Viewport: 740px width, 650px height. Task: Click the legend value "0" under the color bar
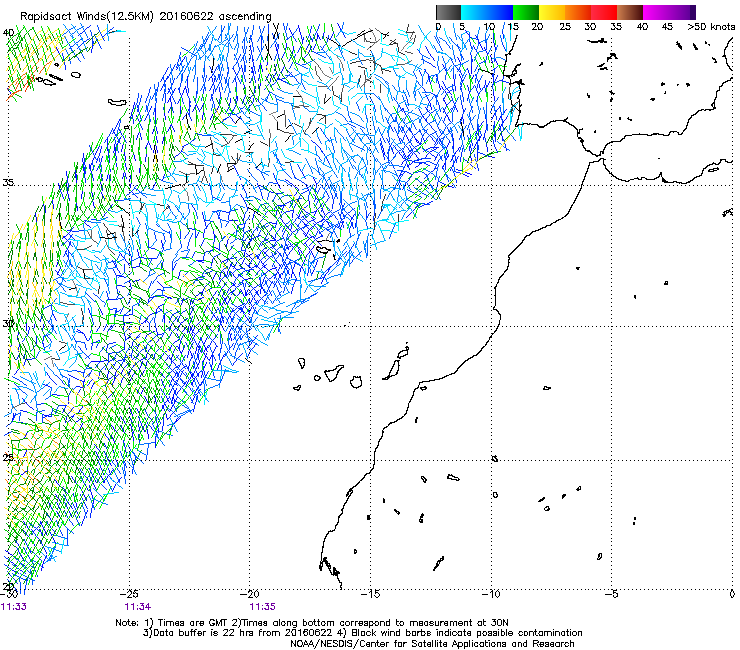438,27
